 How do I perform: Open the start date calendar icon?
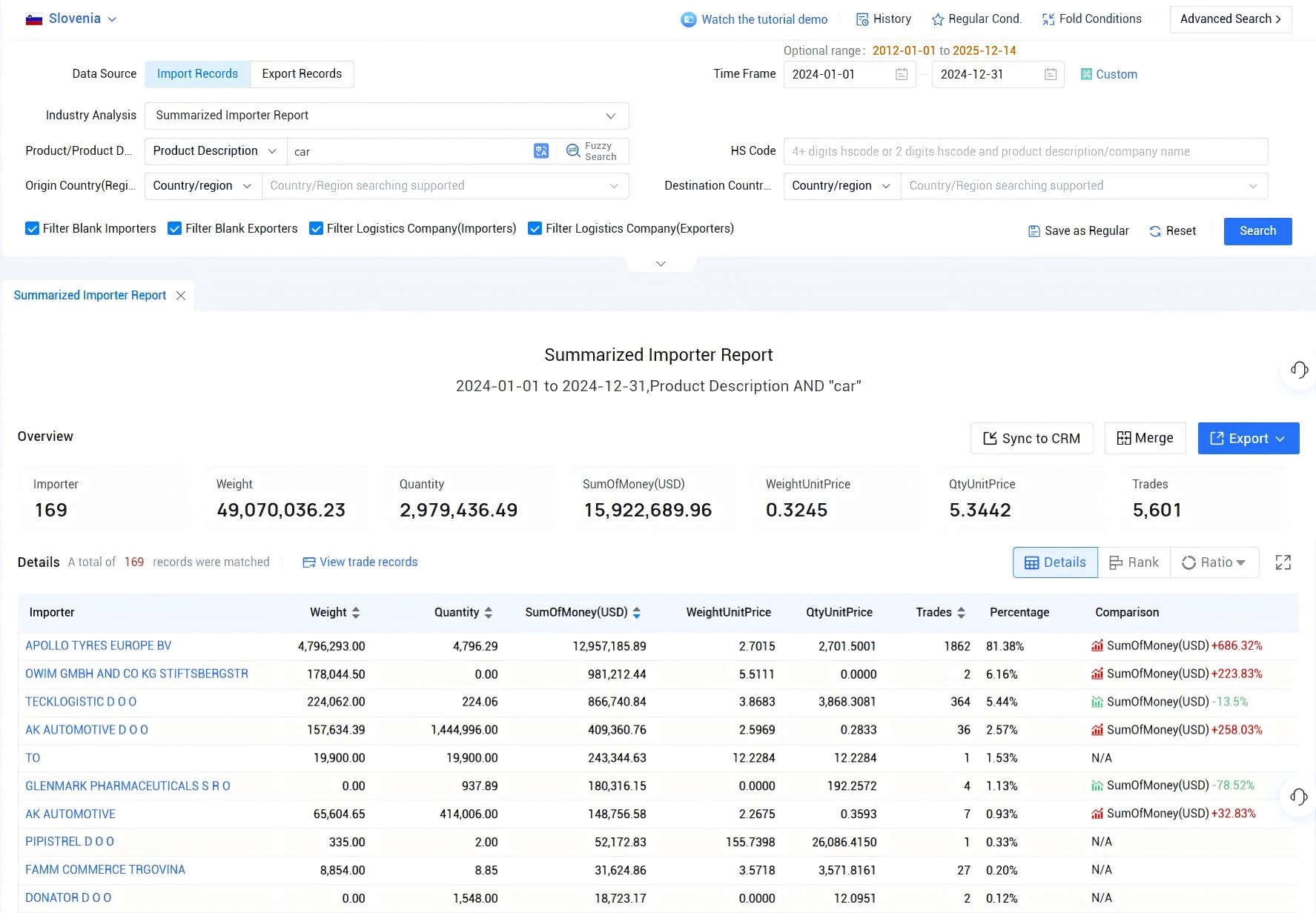click(902, 74)
